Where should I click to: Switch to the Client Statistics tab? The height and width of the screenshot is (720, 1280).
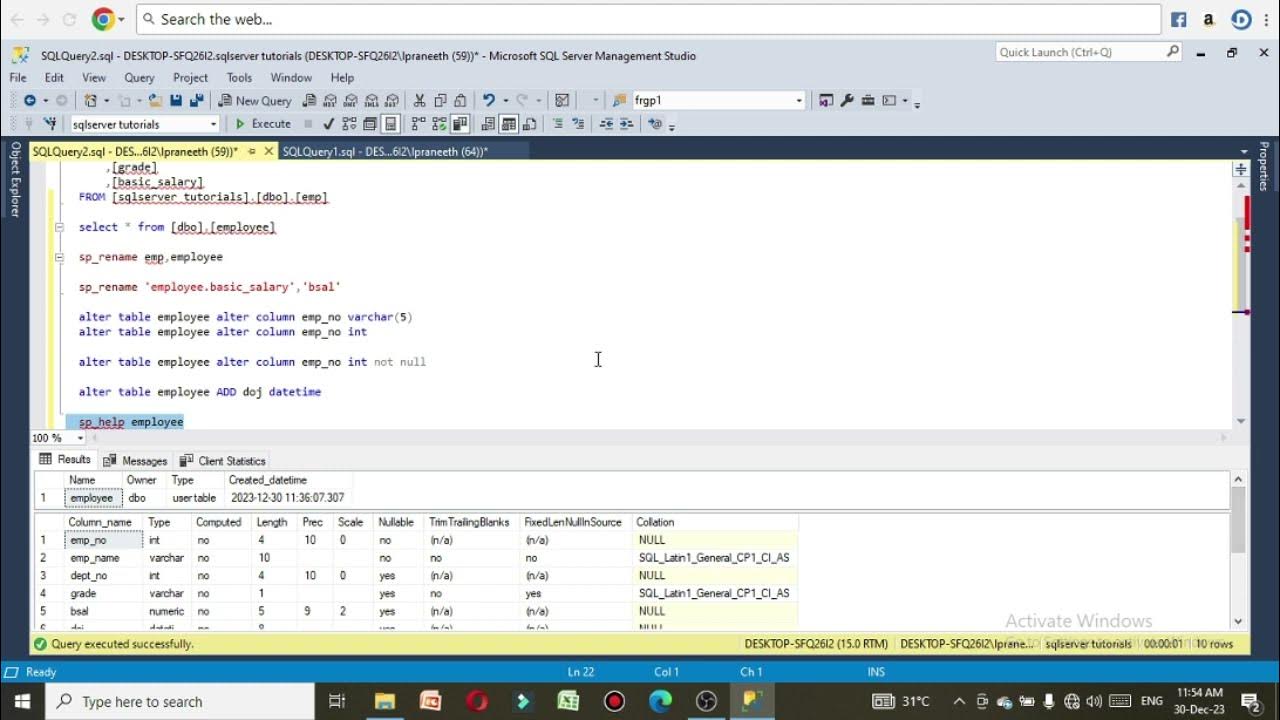[222, 460]
